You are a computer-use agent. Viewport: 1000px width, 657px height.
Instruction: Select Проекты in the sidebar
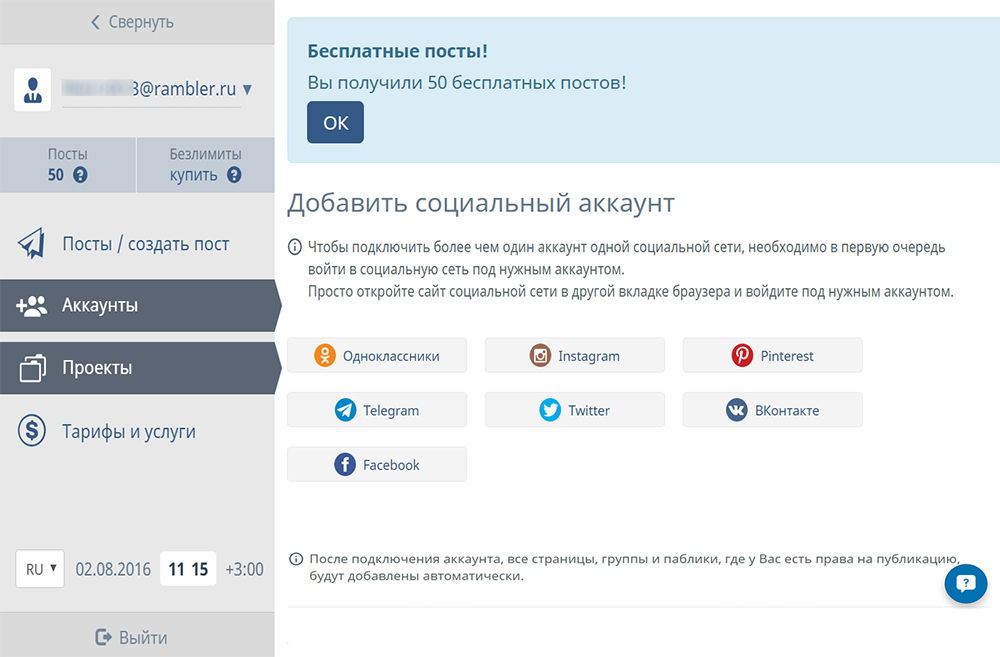97,368
